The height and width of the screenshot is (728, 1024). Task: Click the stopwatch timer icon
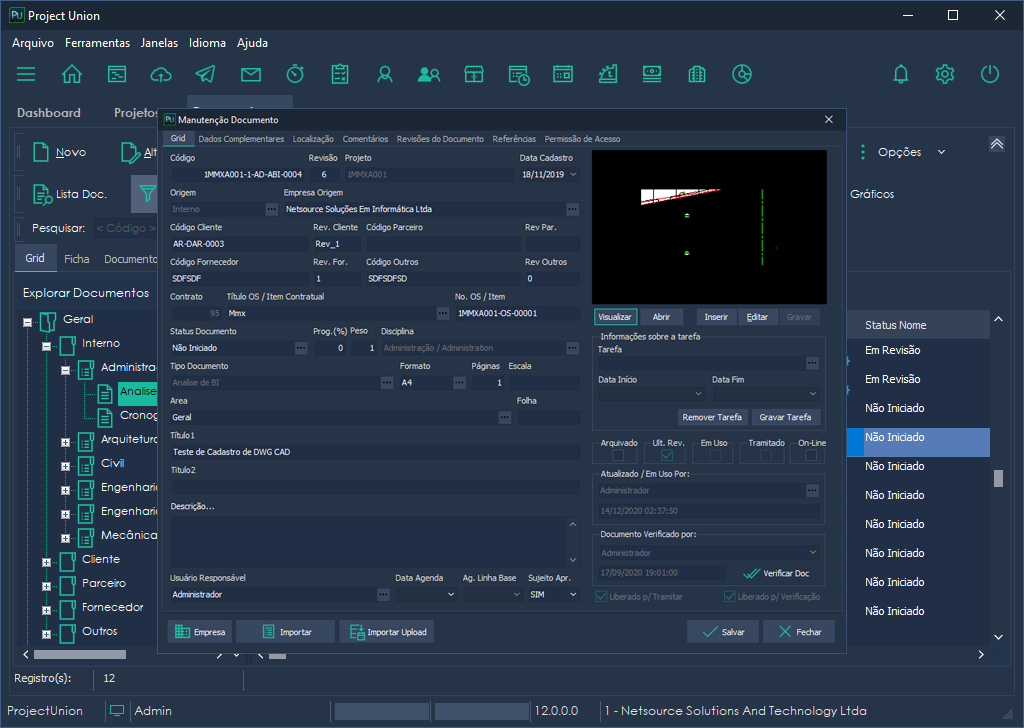[295, 74]
